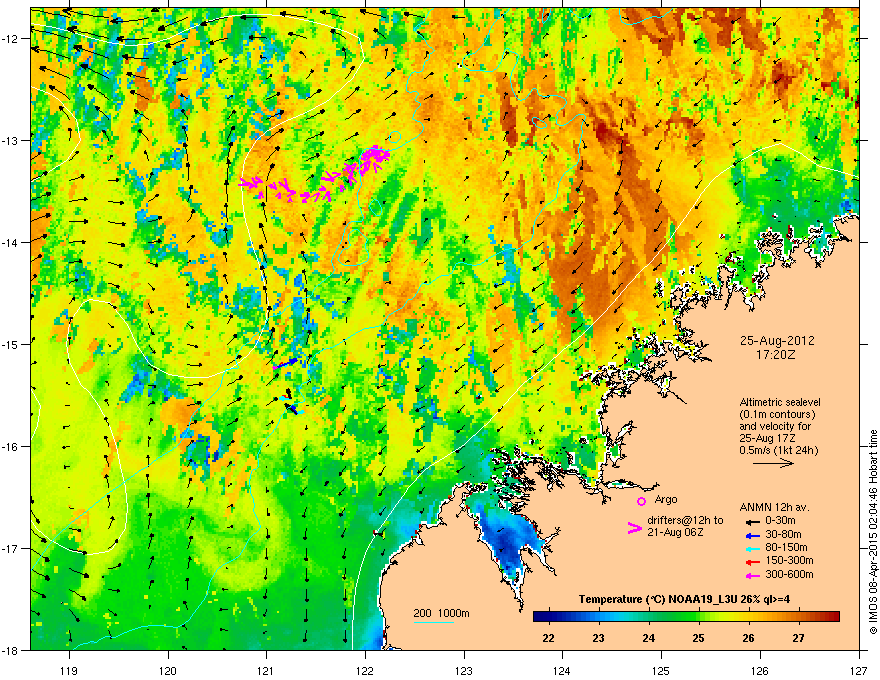
Task: Click the magenta 300-600m arrow legend symbol
Action: click(751, 575)
